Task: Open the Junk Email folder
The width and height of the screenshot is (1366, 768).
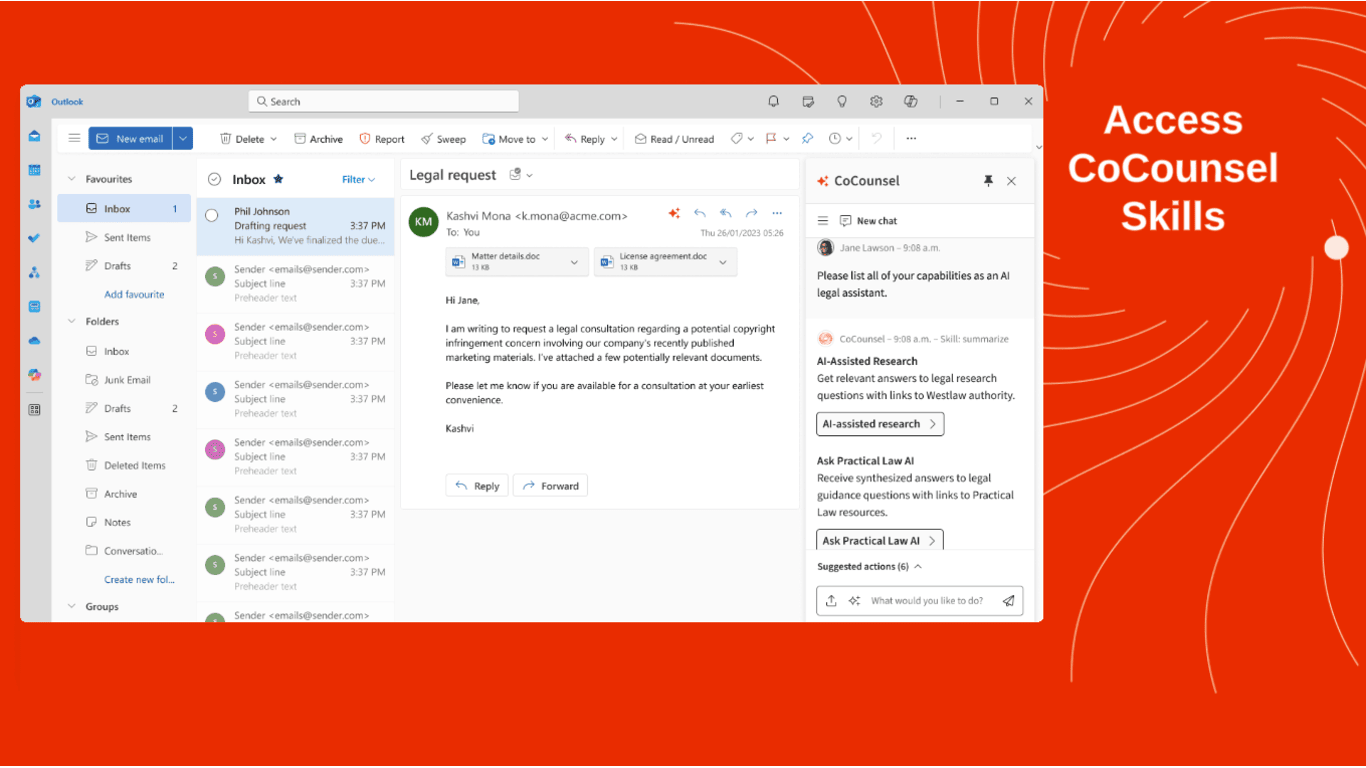Action: tap(118, 380)
